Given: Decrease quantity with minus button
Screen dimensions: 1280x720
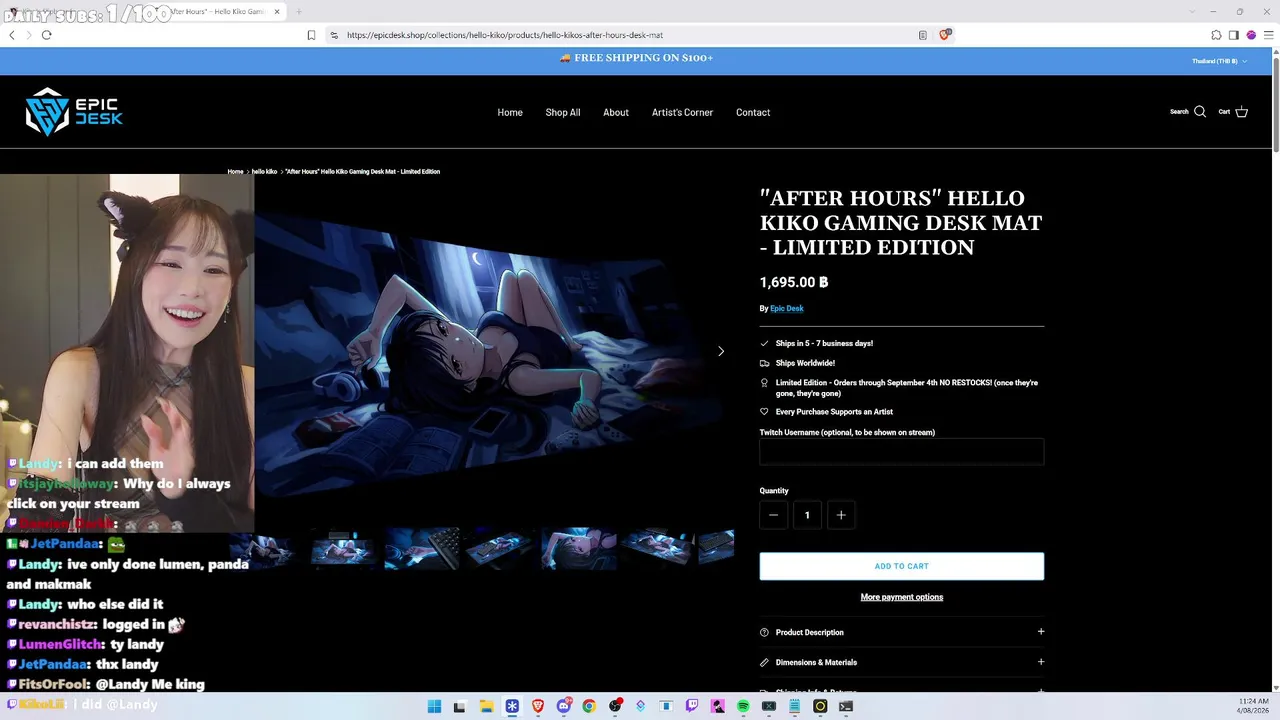Looking at the screenshot, I should pyautogui.click(x=773, y=515).
